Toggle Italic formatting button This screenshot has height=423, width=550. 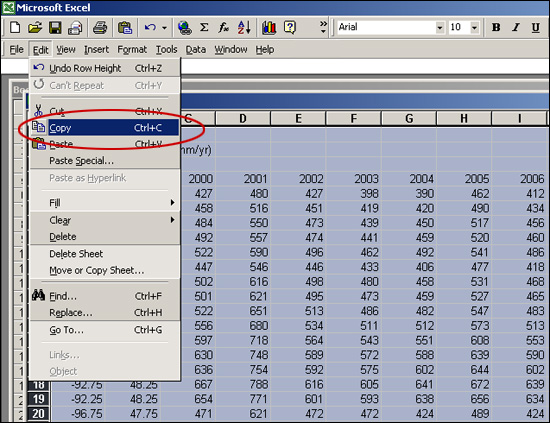[516, 27]
